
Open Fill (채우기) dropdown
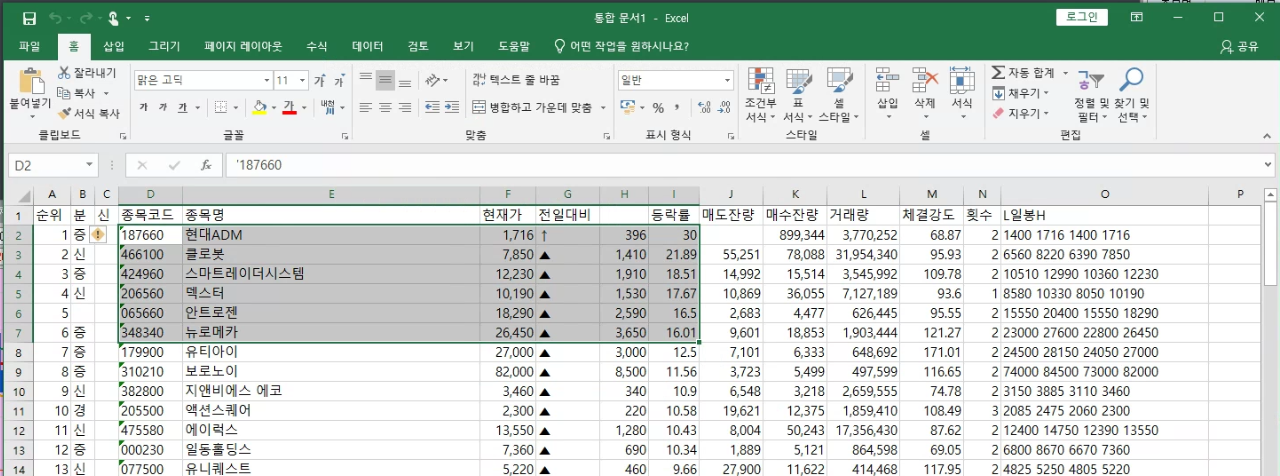[x=1020, y=93]
